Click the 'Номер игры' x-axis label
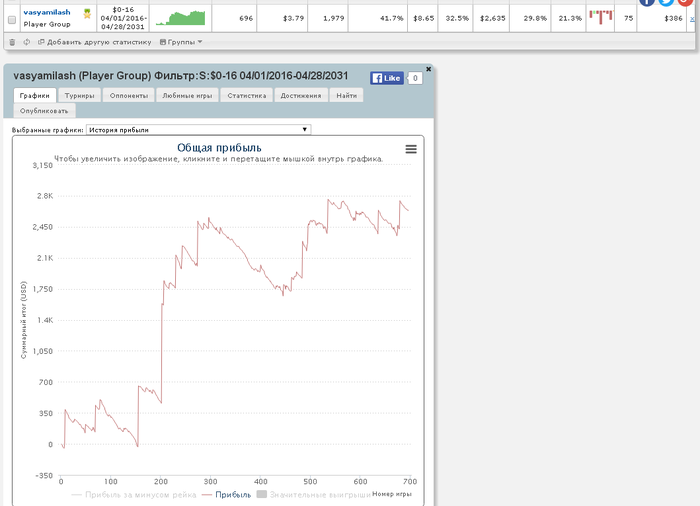This screenshot has height=506, width=700. point(392,494)
